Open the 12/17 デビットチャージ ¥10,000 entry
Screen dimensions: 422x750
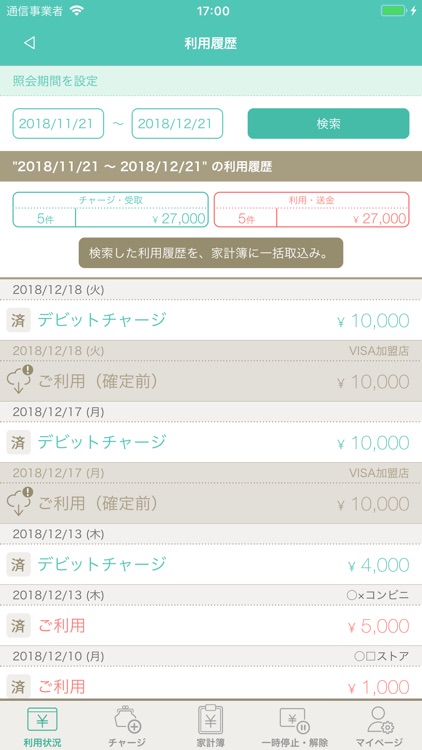211,442
